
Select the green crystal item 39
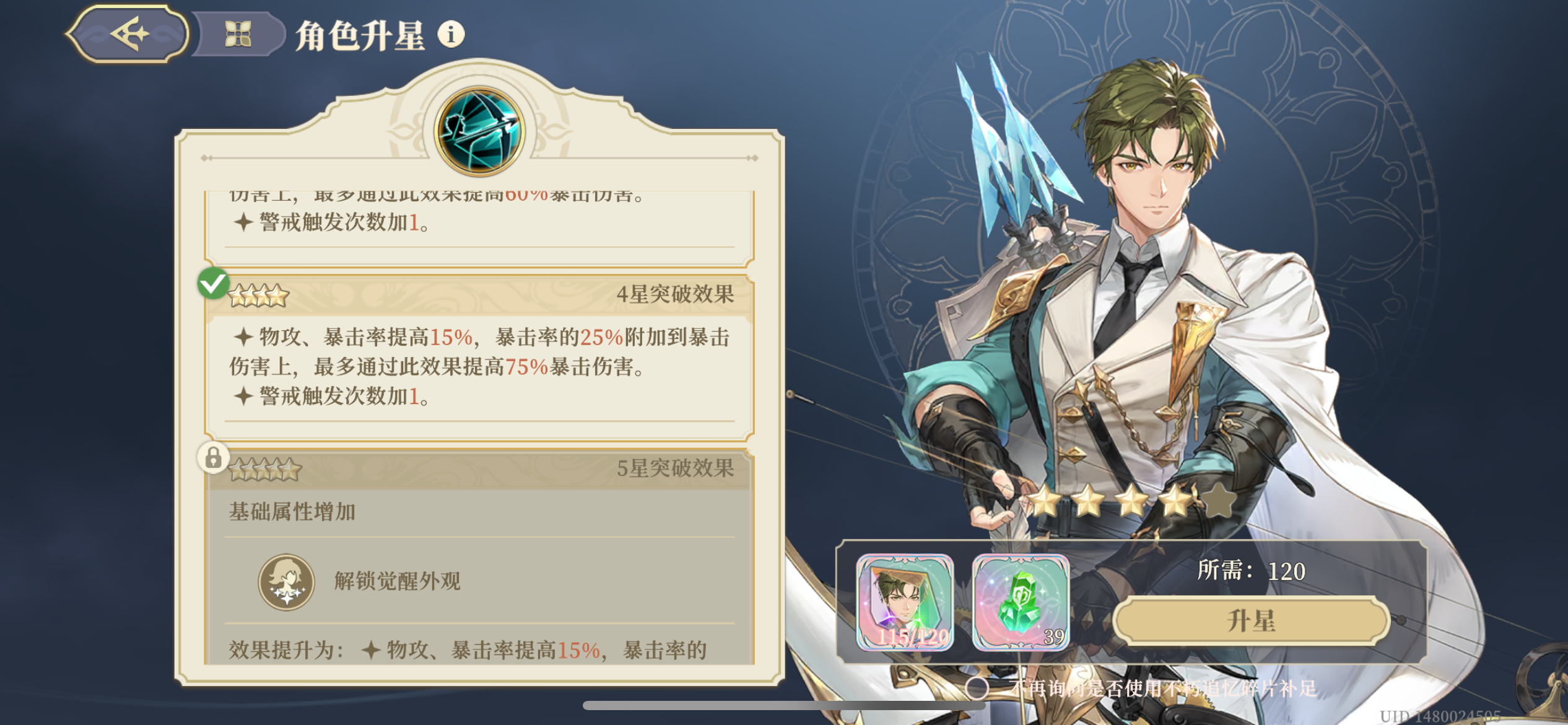[x=1021, y=602]
